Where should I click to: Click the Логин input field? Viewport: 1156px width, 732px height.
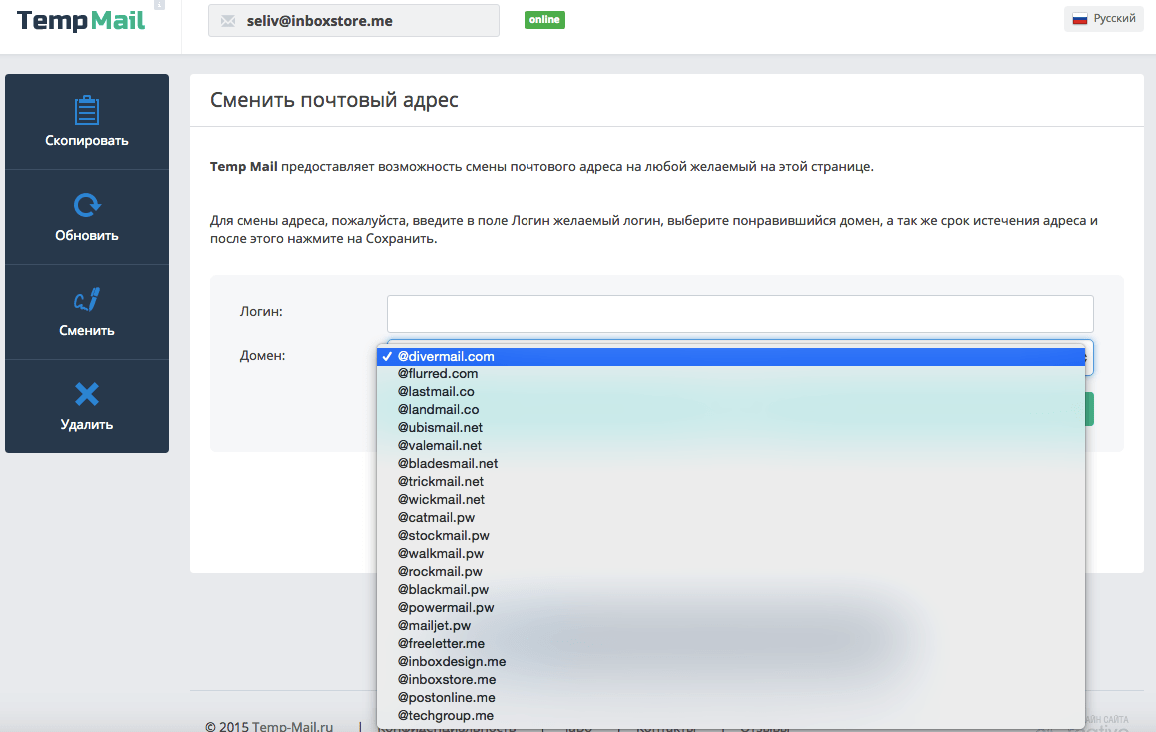click(x=740, y=314)
